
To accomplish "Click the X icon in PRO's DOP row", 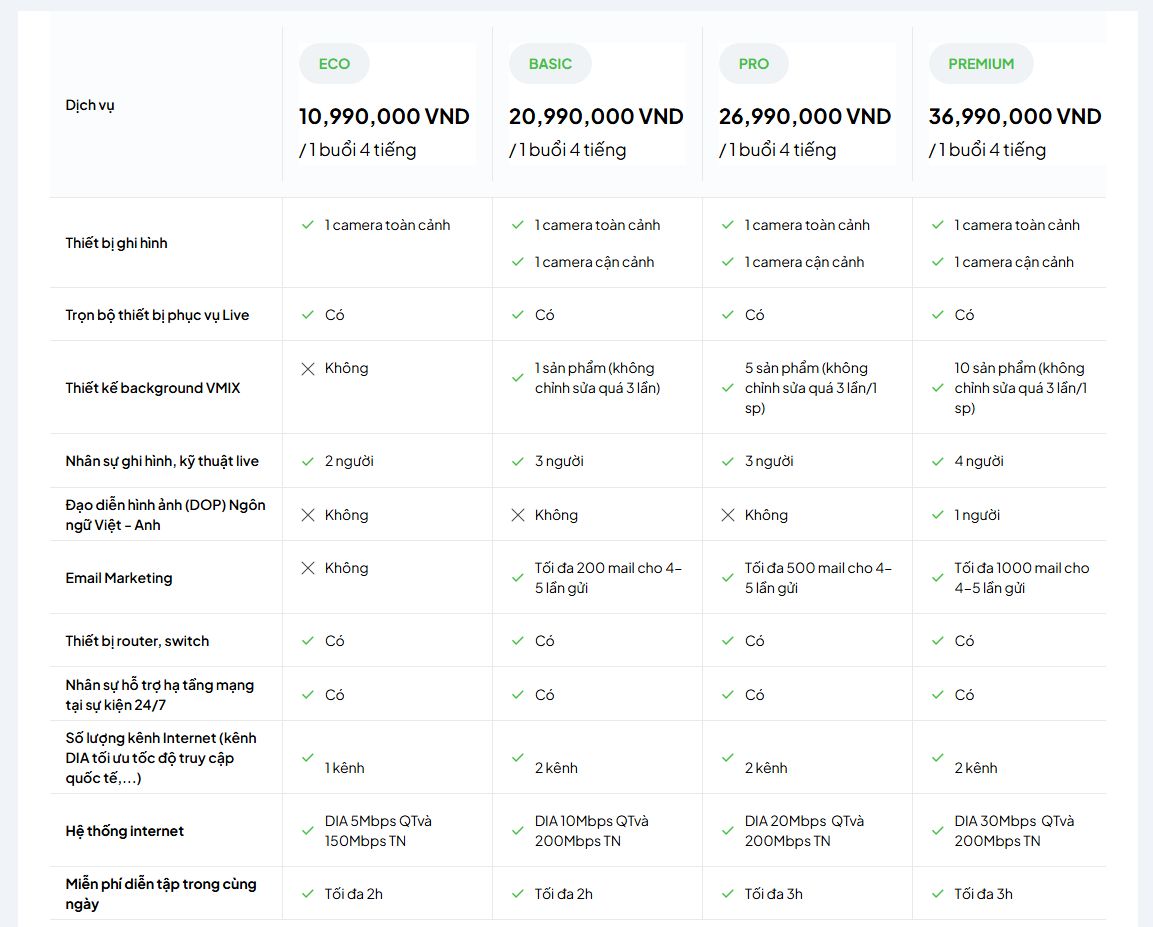I will pos(728,515).
